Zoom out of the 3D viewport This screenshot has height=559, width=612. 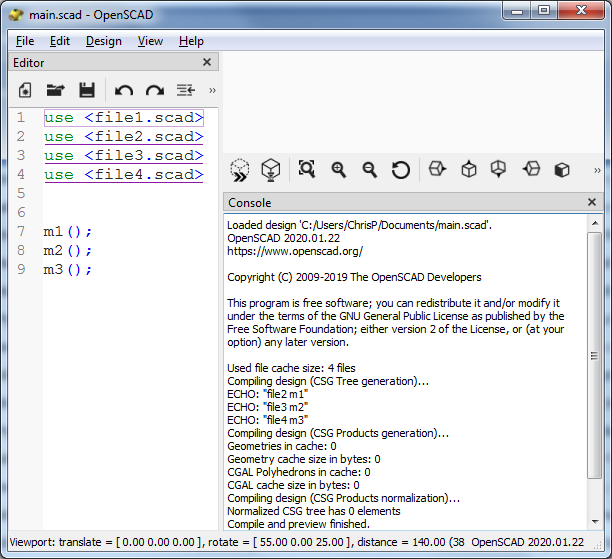pyautogui.click(x=369, y=170)
